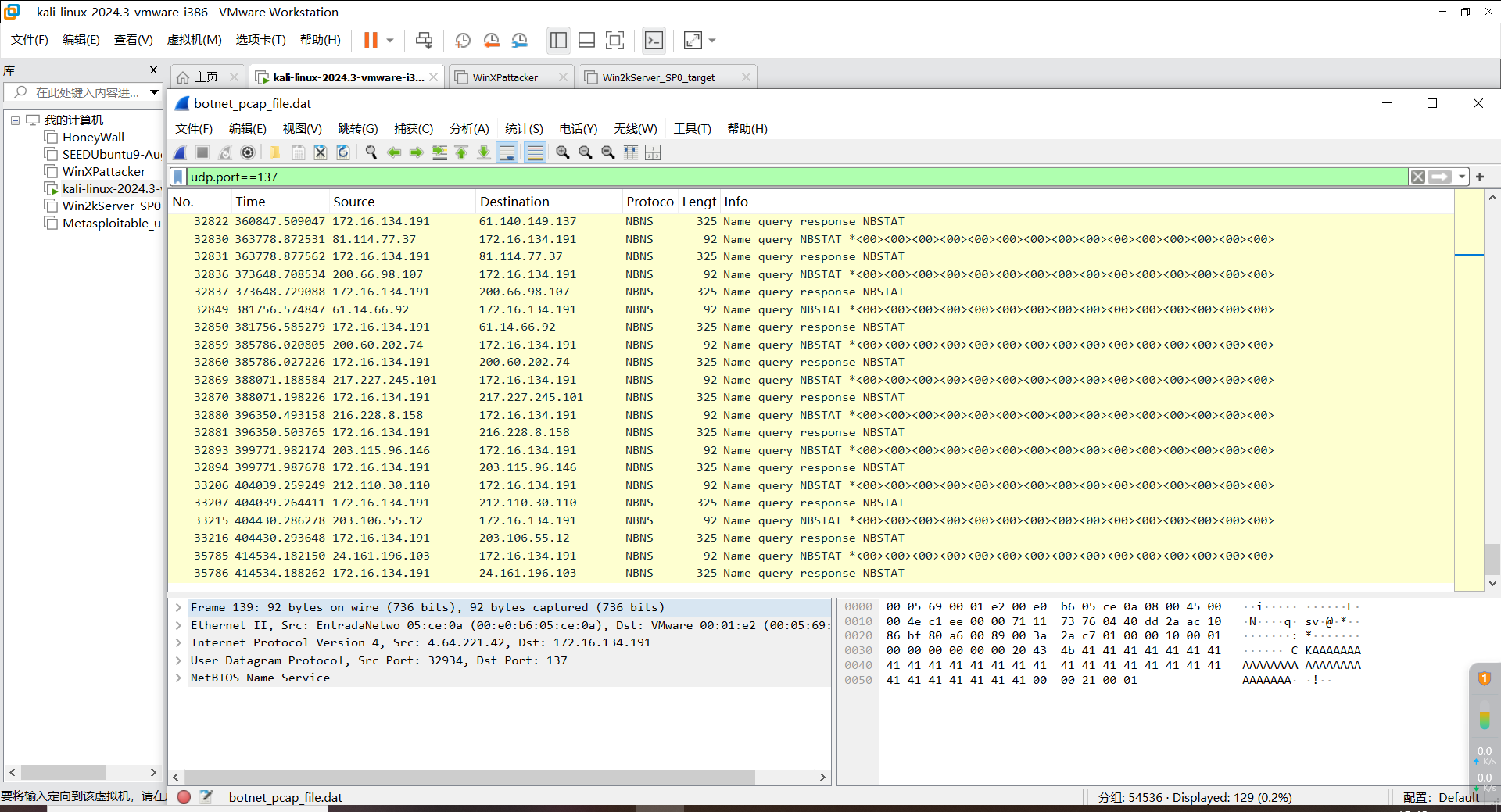This screenshot has height=812, width=1501.
Task: Expand the Ethernet II details
Action: coord(178,625)
